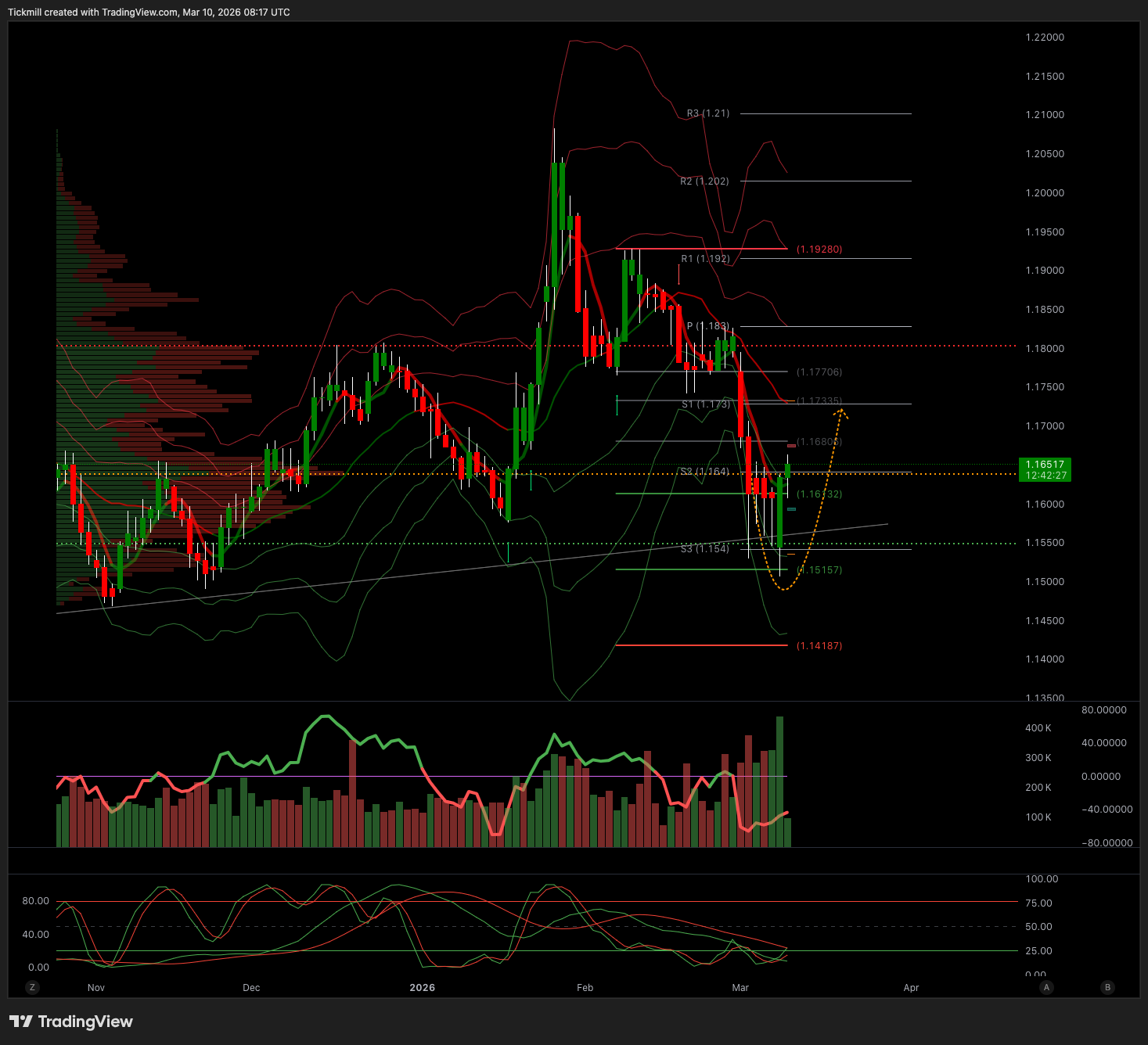The height and width of the screenshot is (1045, 1148).
Task: Select the S1 (1.173) pivot label
Action: pyautogui.click(x=706, y=404)
